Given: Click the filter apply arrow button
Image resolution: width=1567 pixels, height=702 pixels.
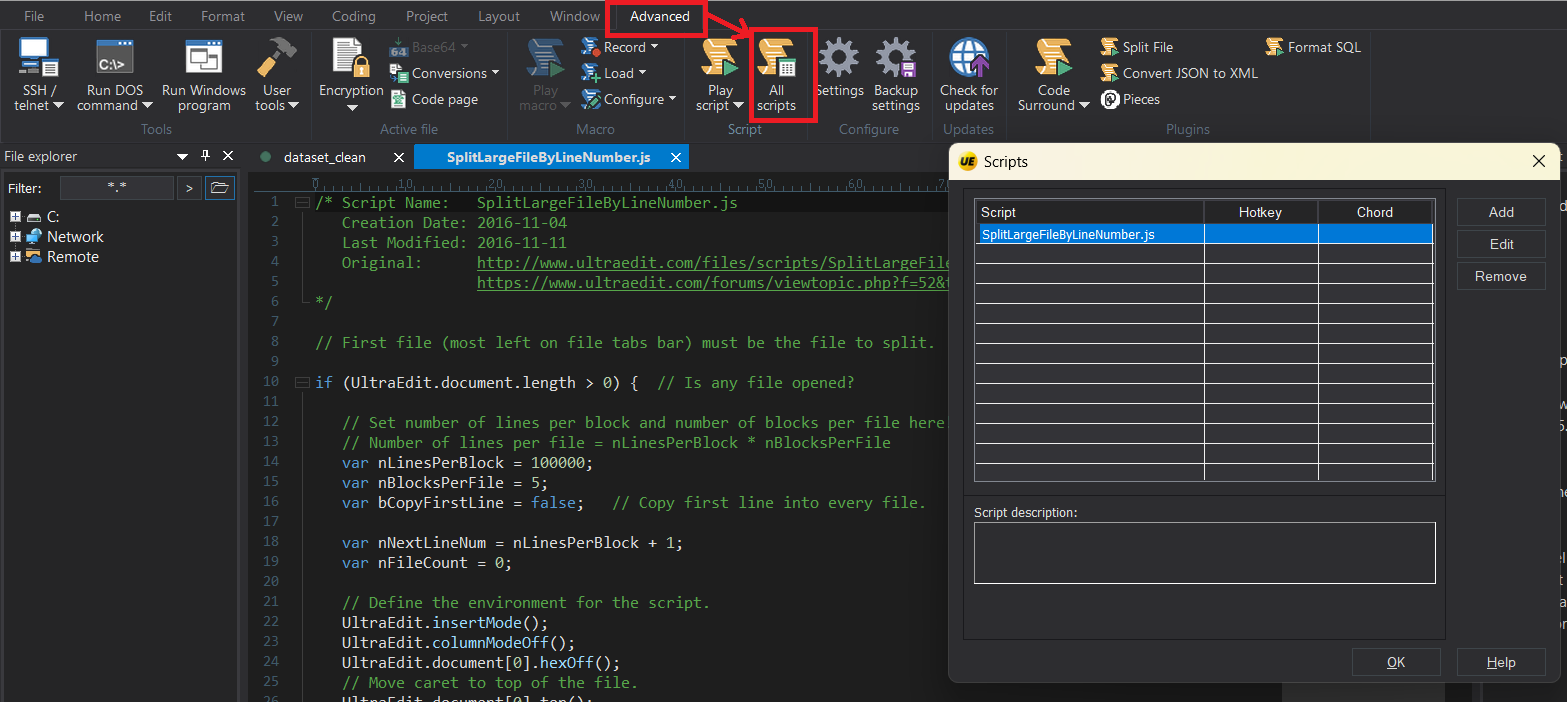Looking at the screenshot, I should pyautogui.click(x=189, y=188).
